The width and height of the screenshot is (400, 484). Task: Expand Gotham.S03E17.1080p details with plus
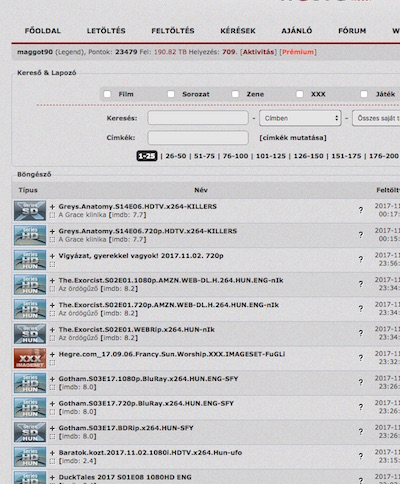(x=52, y=379)
